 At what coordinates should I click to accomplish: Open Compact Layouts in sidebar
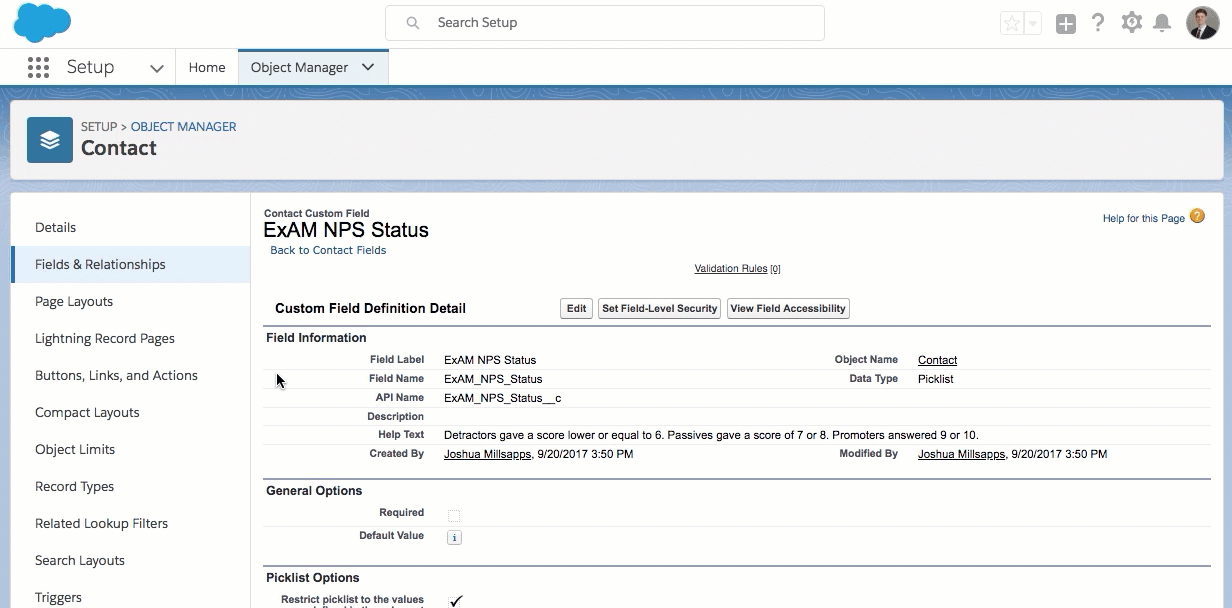pyautogui.click(x=130, y=413)
